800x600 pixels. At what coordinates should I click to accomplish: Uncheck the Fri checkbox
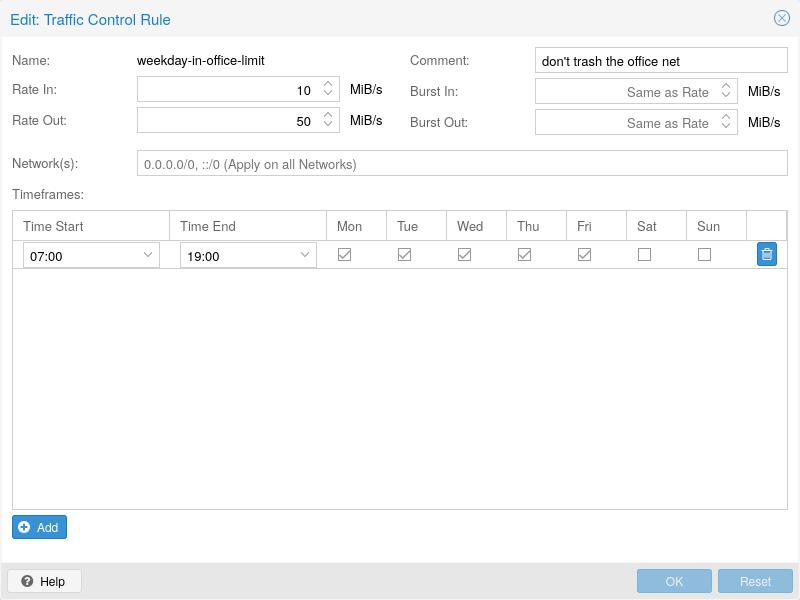click(x=585, y=255)
